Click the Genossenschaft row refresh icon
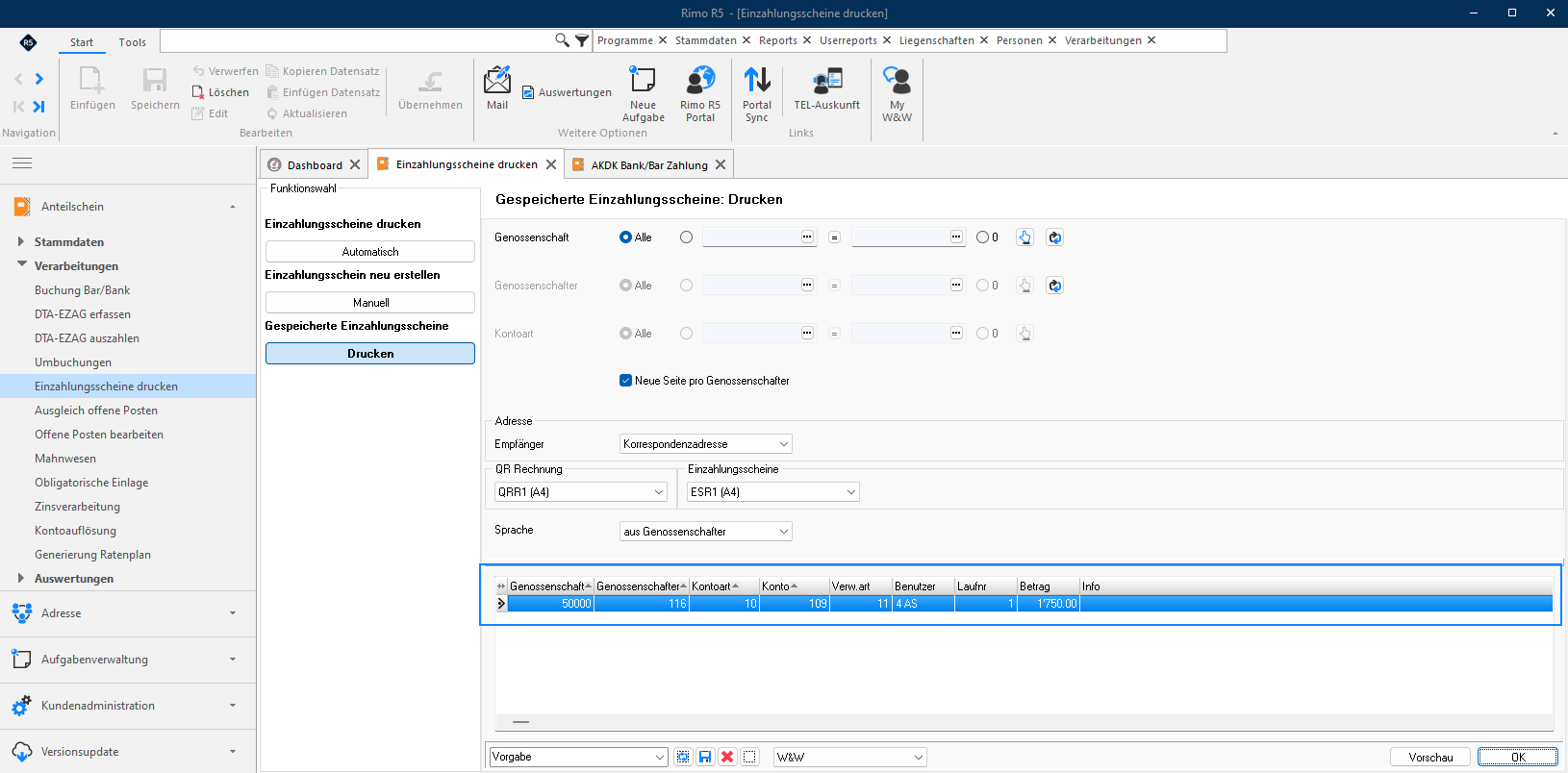This screenshot has height=773, width=1568. tap(1055, 237)
